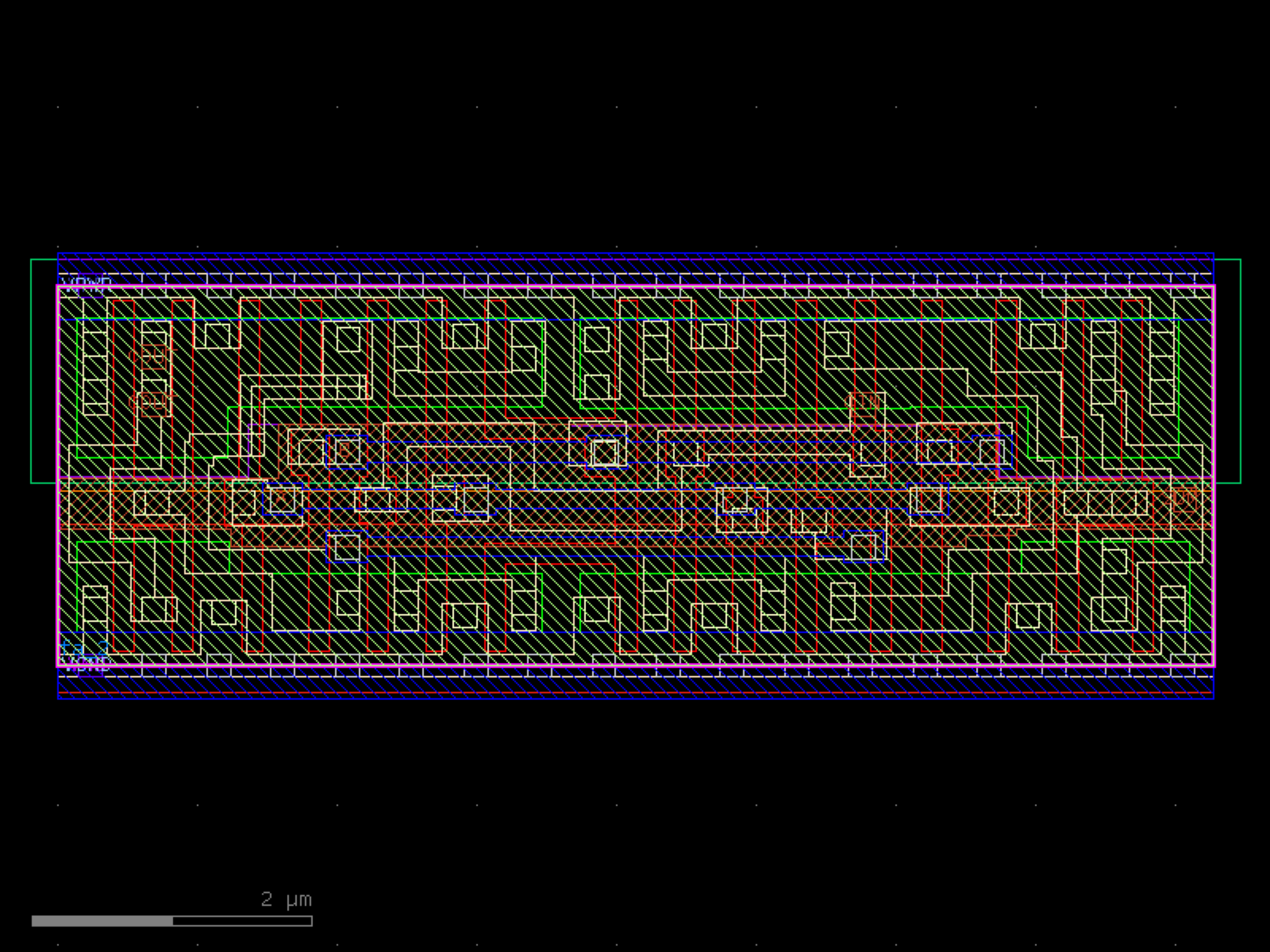Click the lower COUT pin label
The width and height of the screenshot is (1270, 952).
(151, 402)
